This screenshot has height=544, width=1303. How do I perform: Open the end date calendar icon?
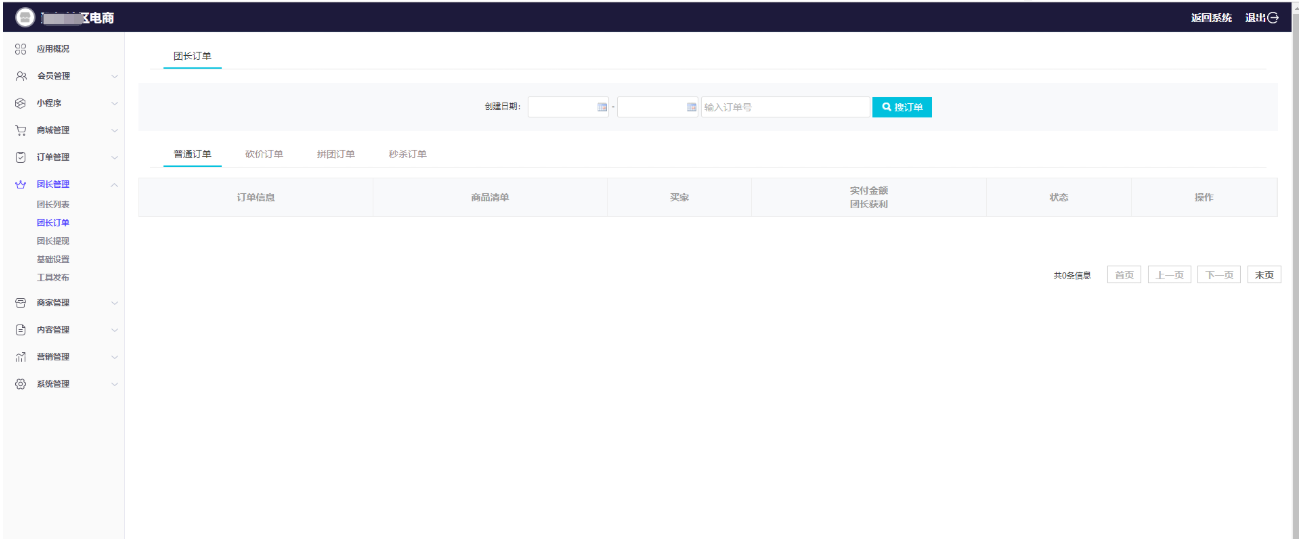click(691, 107)
